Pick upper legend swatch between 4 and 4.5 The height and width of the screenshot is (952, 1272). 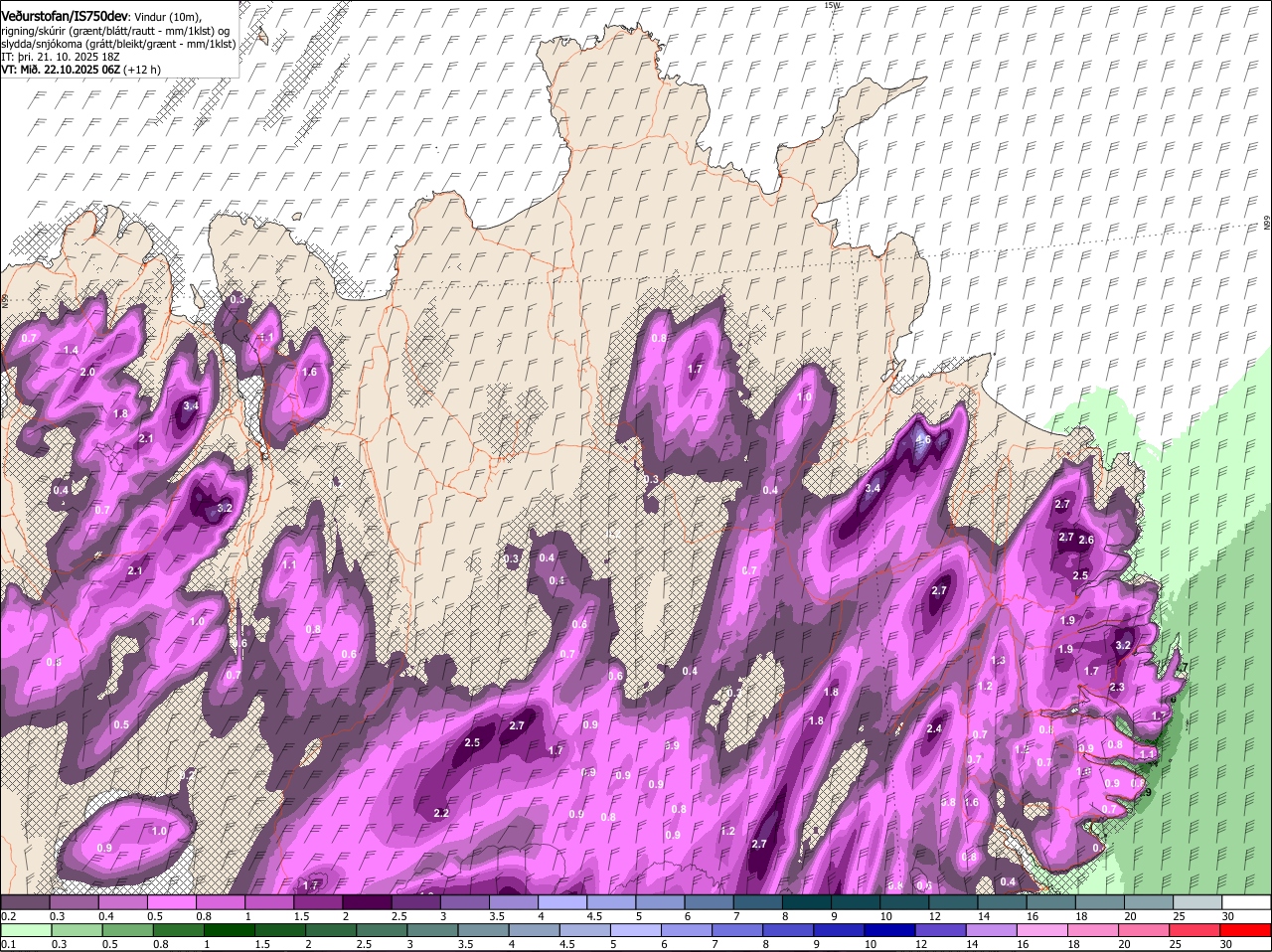[561, 902]
